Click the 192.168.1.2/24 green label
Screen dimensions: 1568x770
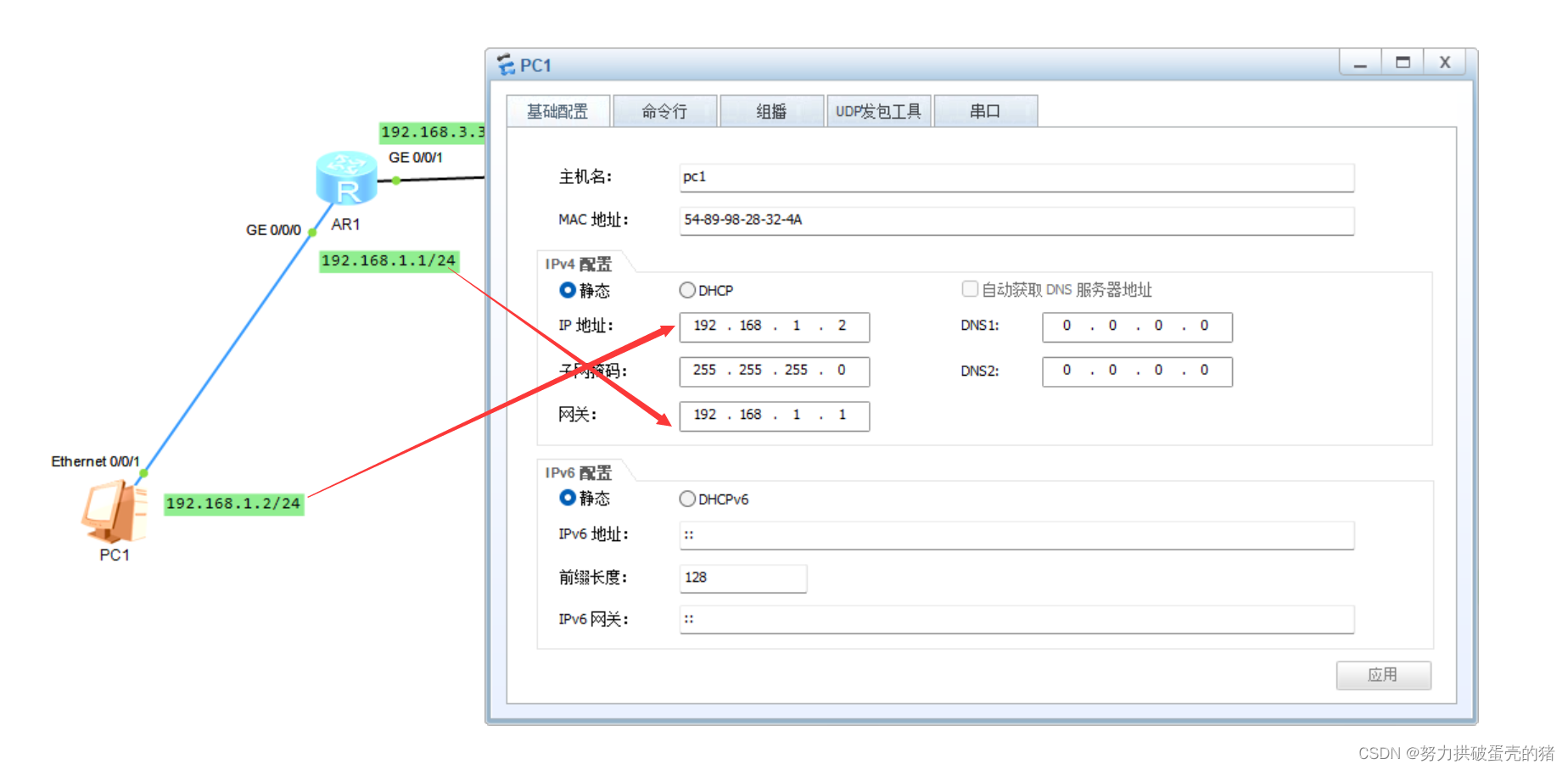tap(233, 504)
